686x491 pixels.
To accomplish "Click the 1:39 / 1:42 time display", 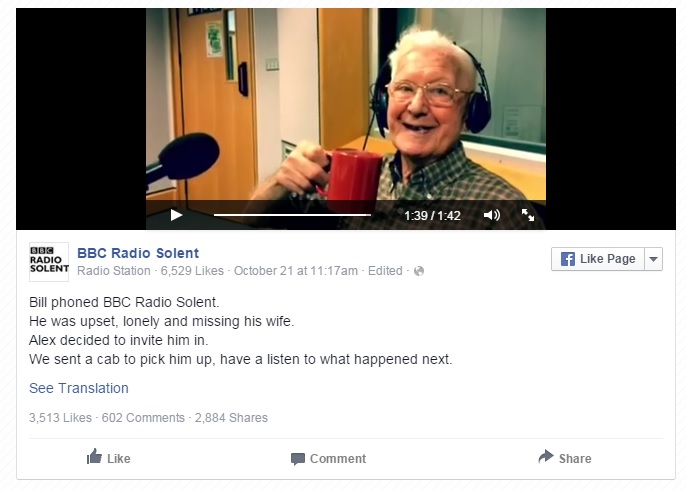I will pyautogui.click(x=432, y=215).
